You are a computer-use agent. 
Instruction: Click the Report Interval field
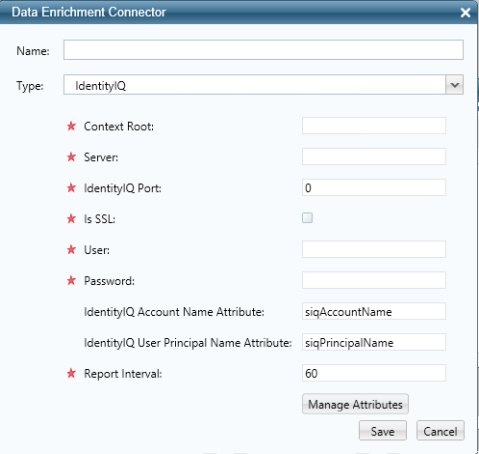pos(374,373)
